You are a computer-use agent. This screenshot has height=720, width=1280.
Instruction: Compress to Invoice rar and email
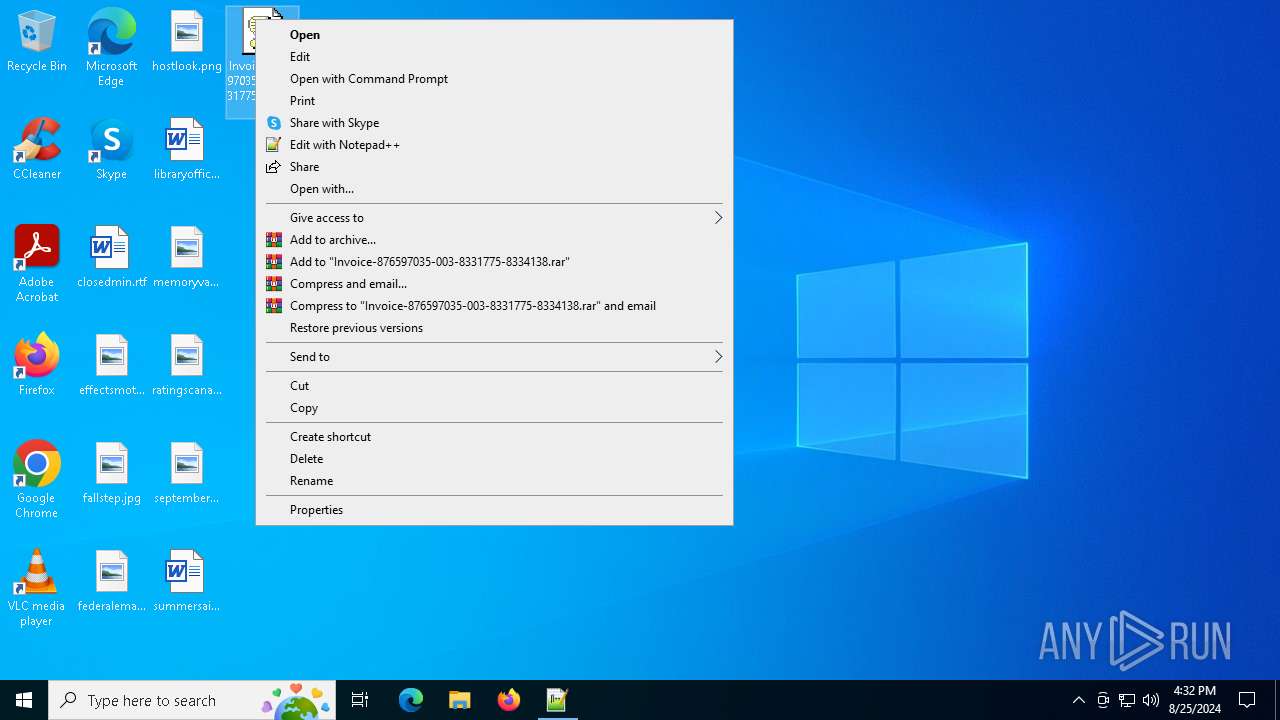pos(494,306)
